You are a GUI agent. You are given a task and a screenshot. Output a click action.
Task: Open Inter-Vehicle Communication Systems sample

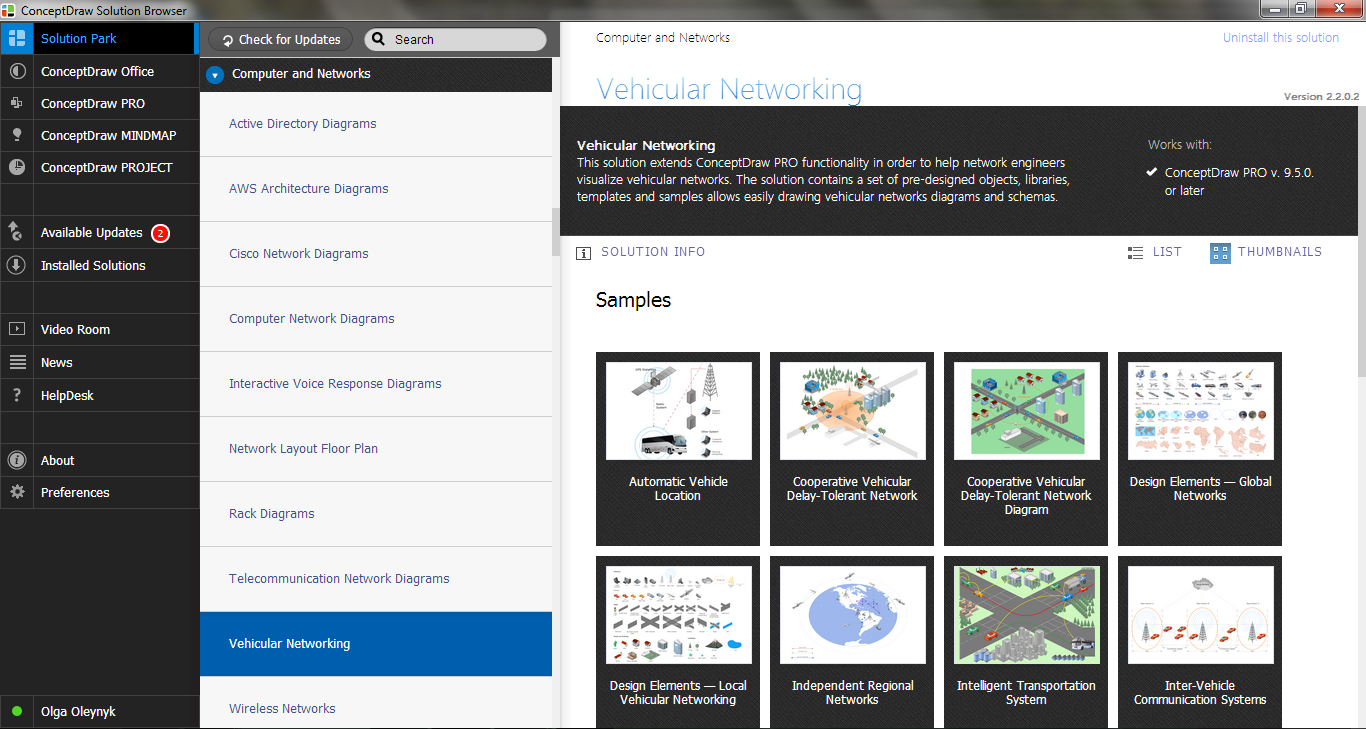pos(1200,642)
